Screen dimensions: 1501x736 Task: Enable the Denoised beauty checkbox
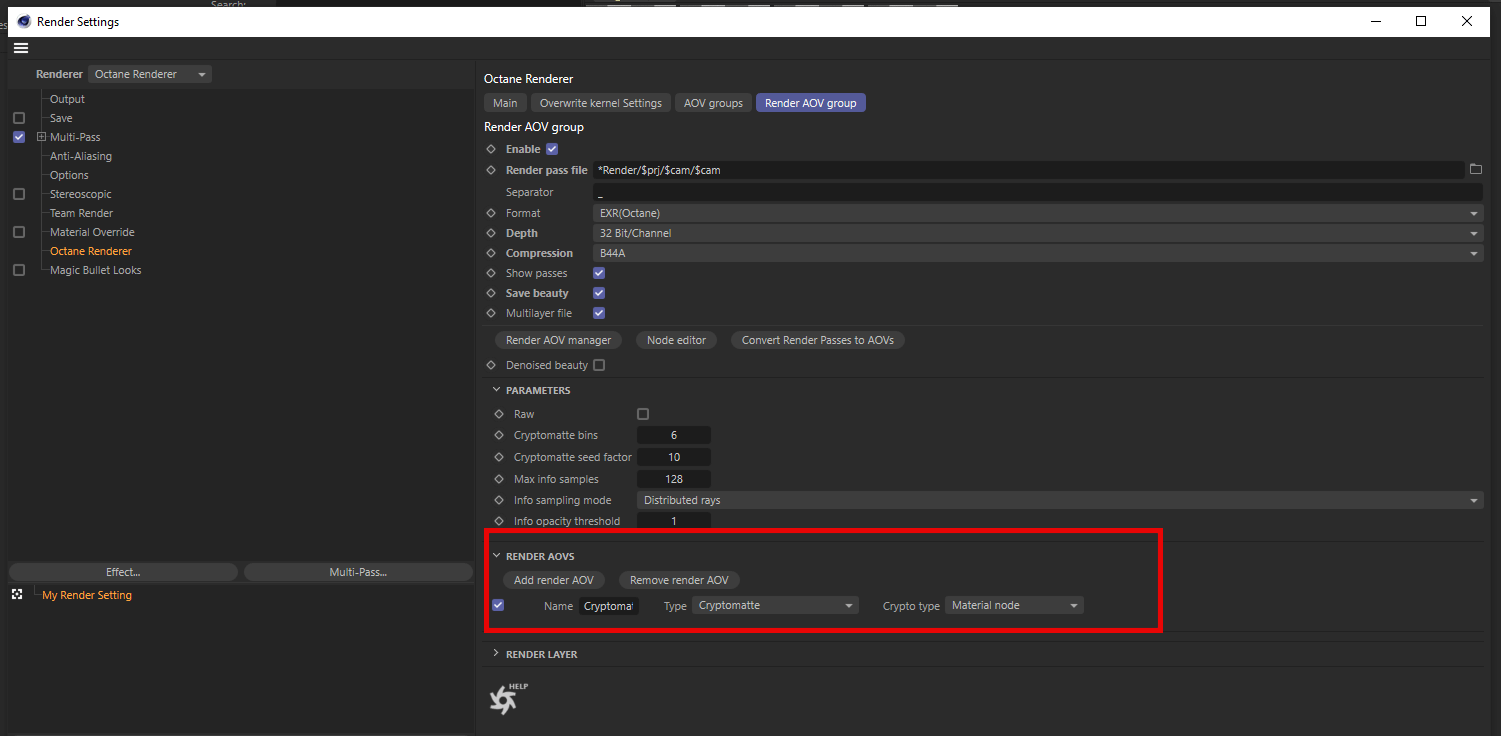(x=599, y=365)
